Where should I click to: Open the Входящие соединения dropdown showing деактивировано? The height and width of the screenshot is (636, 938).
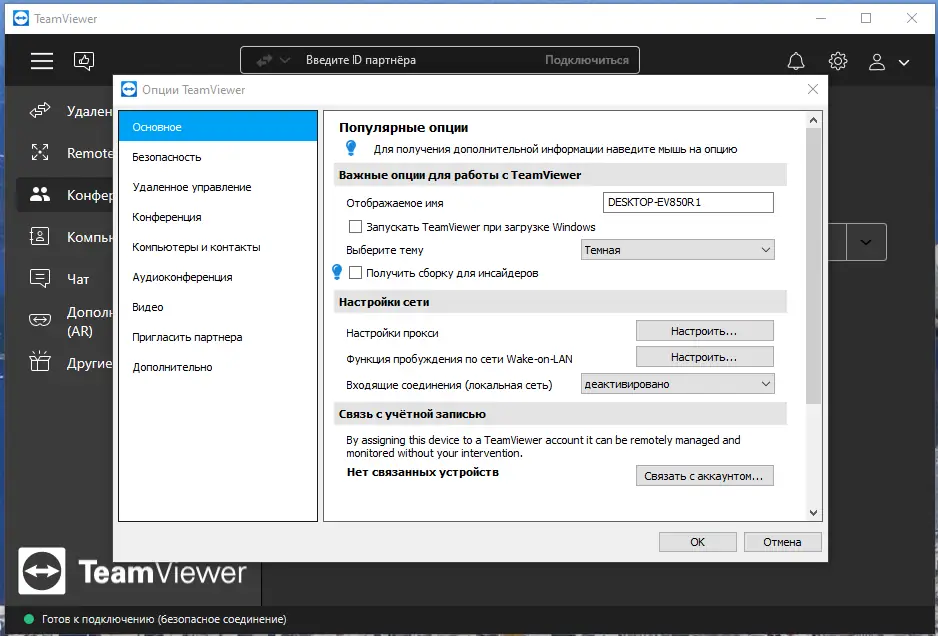677,383
